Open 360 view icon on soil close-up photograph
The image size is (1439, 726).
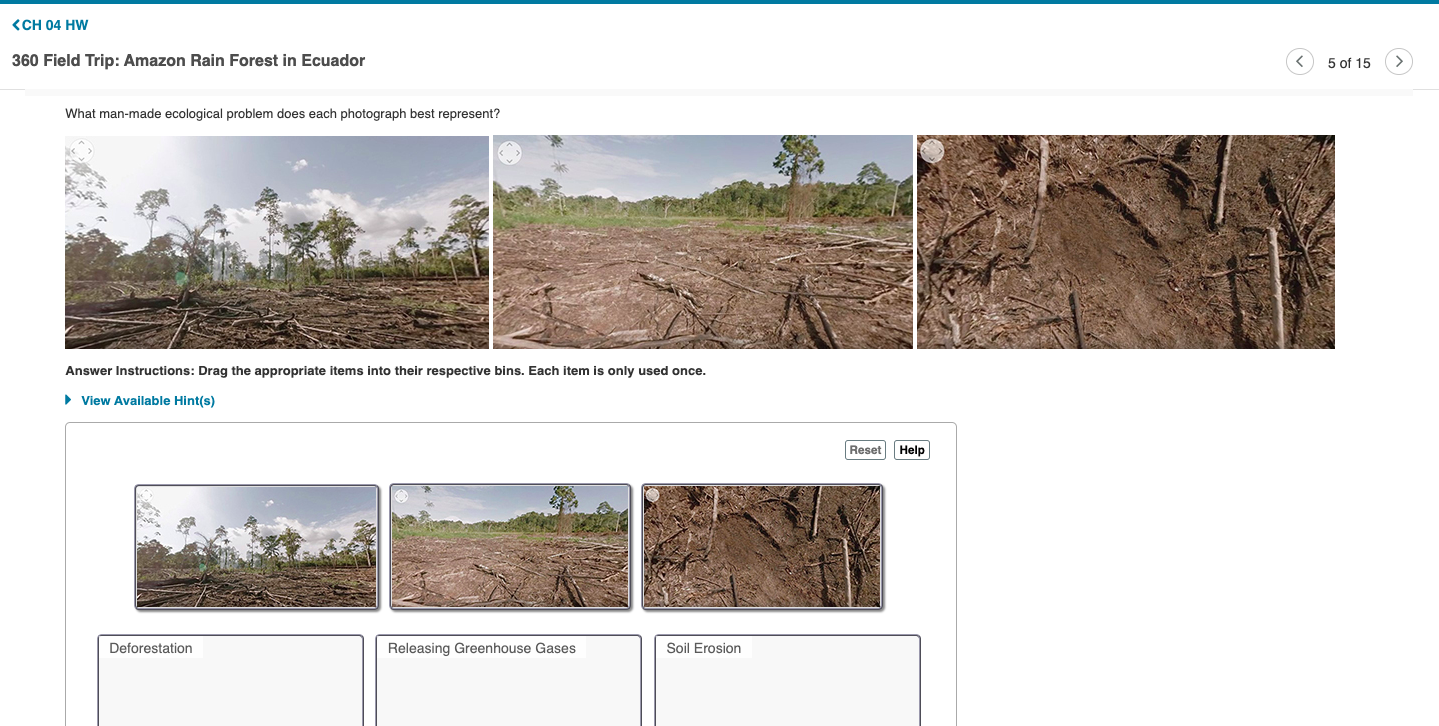(x=933, y=151)
